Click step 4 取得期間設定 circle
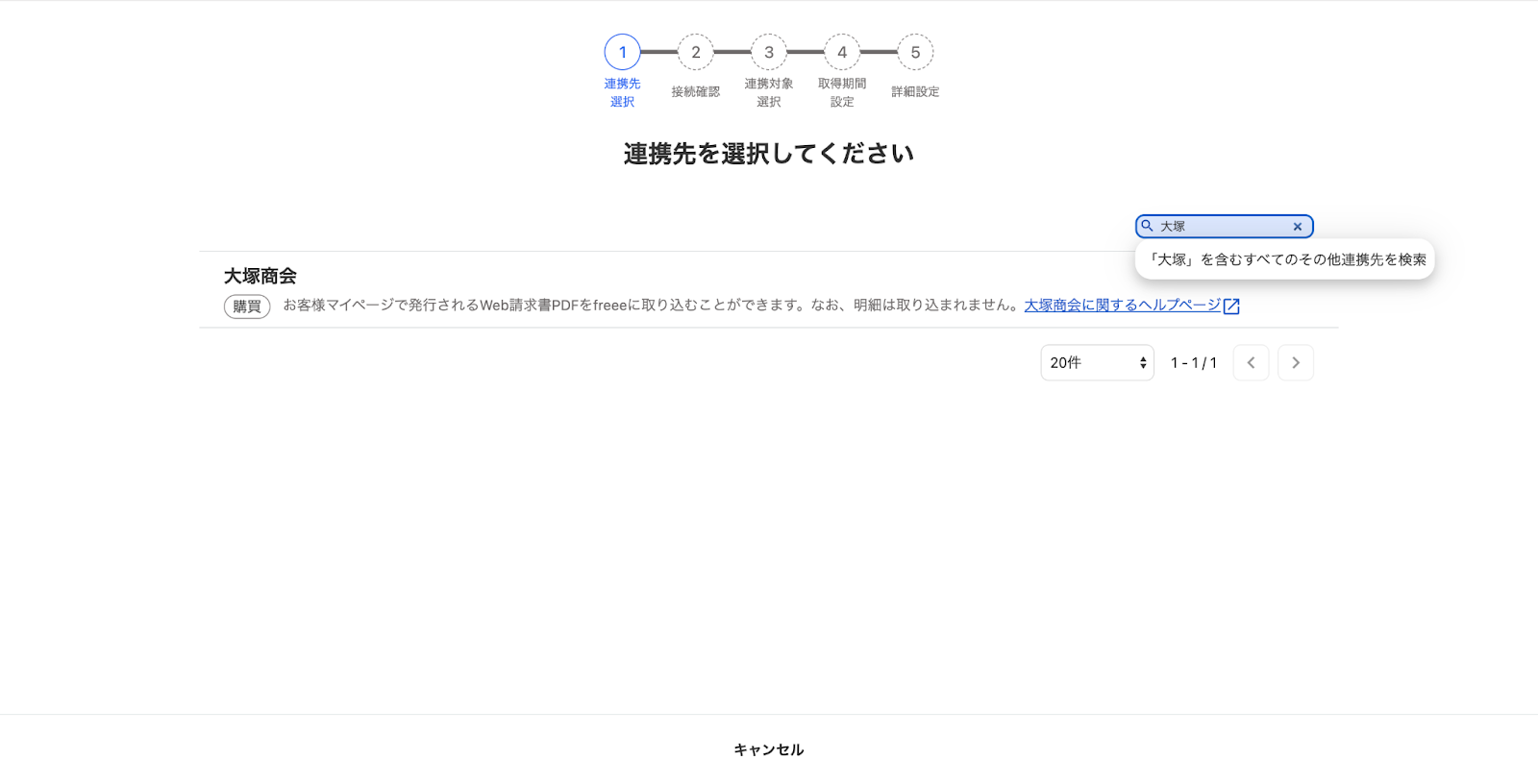 tap(842, 52)
